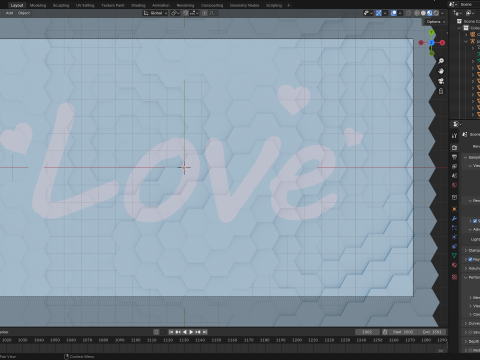This screenshot has height=360, width=480.
Task: Toggle show gizmo button in header
Action: pos(379,13)
